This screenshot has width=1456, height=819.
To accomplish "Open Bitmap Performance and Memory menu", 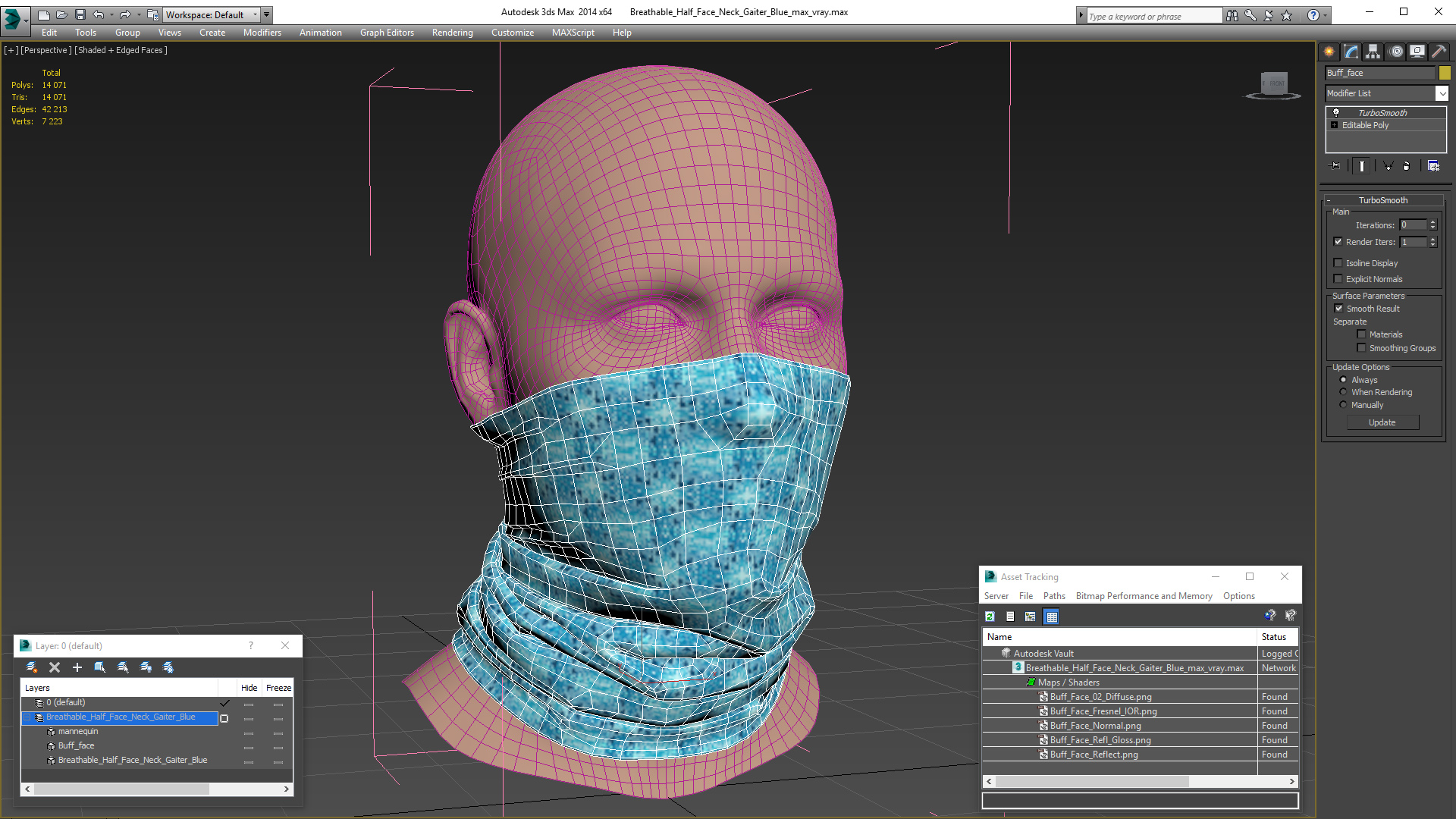I will pyautogui.click(x=1144, y=596).
